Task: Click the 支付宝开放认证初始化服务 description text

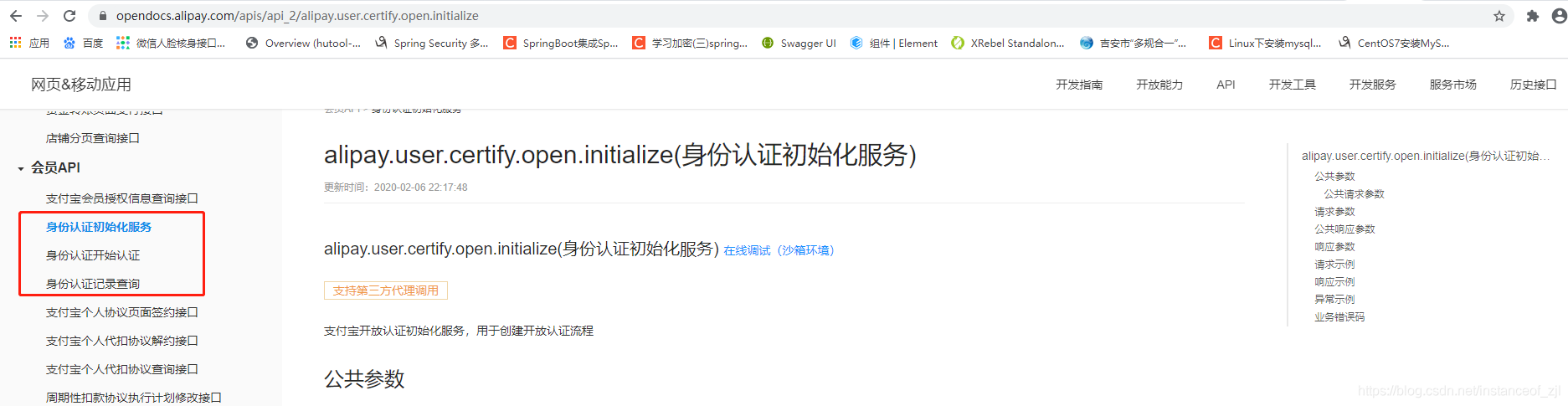Action: (x=459, y=331)
